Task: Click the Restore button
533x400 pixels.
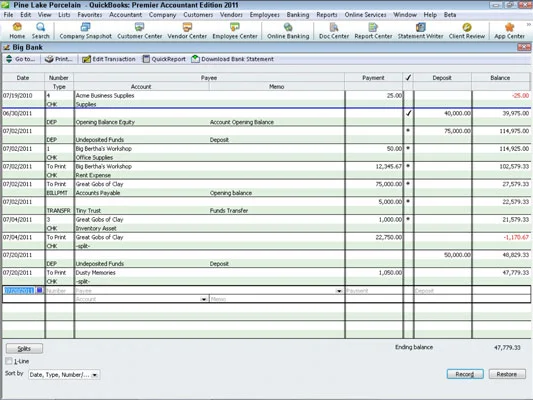Action: (507, 374)
